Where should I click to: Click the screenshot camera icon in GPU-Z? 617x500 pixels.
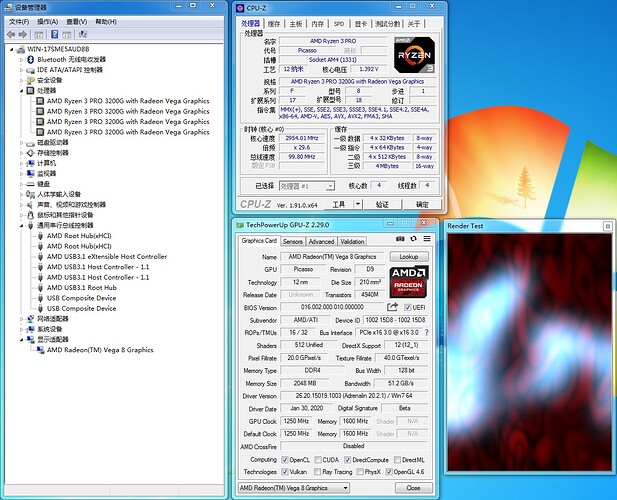pos(400,239)
